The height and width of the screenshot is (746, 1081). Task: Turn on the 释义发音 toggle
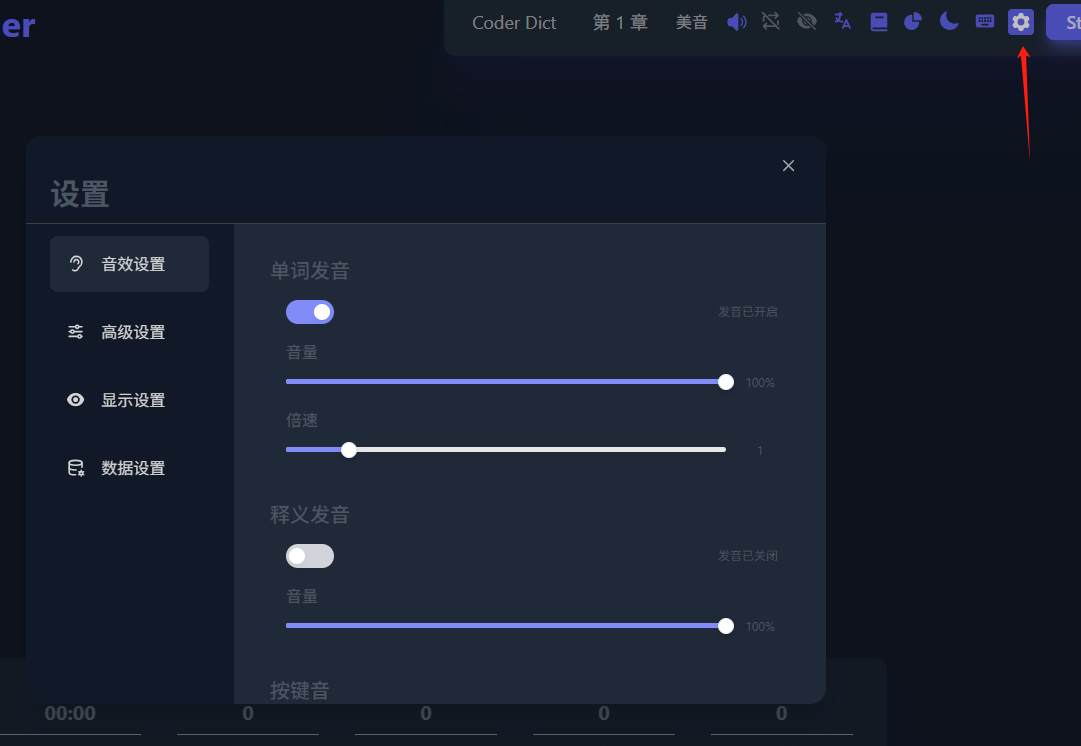tap(310, 556)
